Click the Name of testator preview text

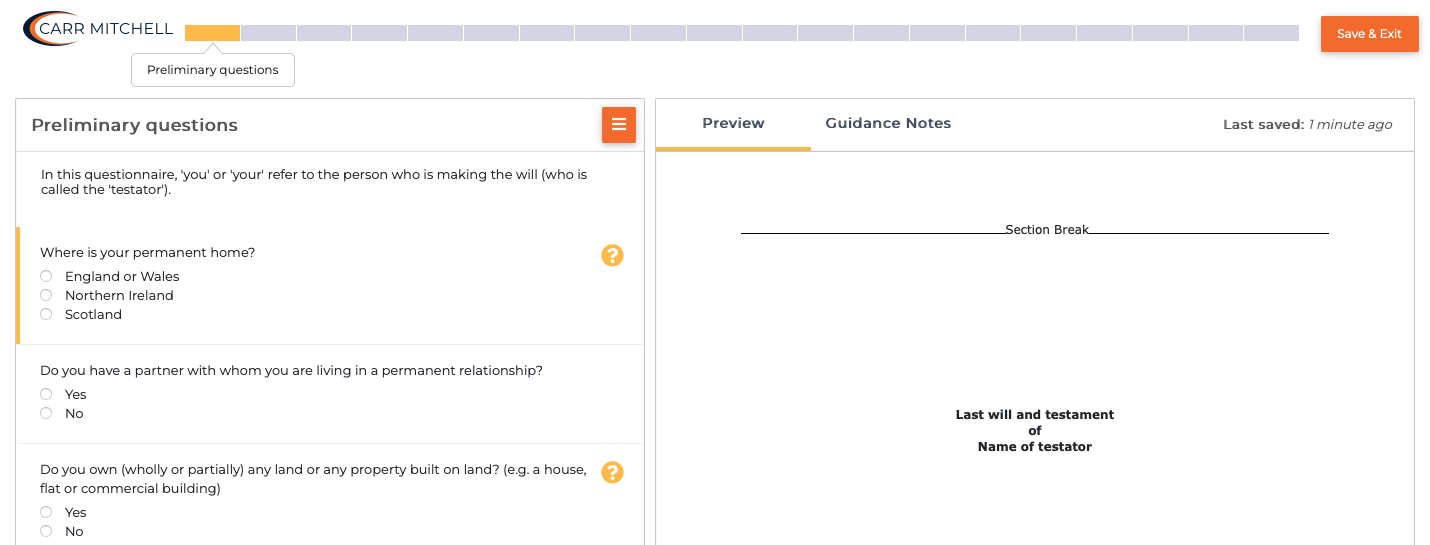pos(1034,447)
